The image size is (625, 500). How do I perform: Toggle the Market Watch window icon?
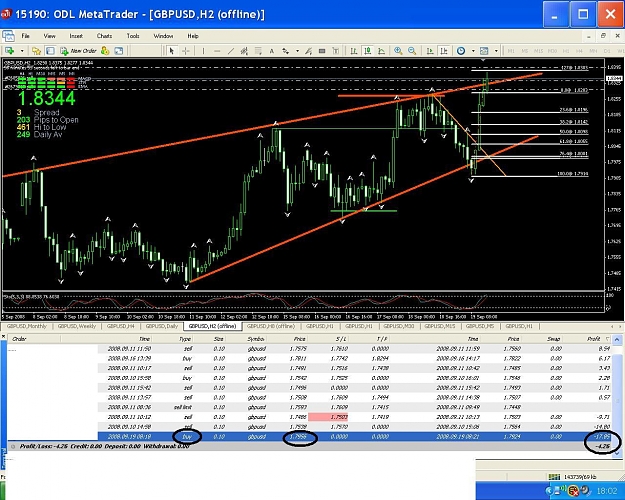[50, 51]
